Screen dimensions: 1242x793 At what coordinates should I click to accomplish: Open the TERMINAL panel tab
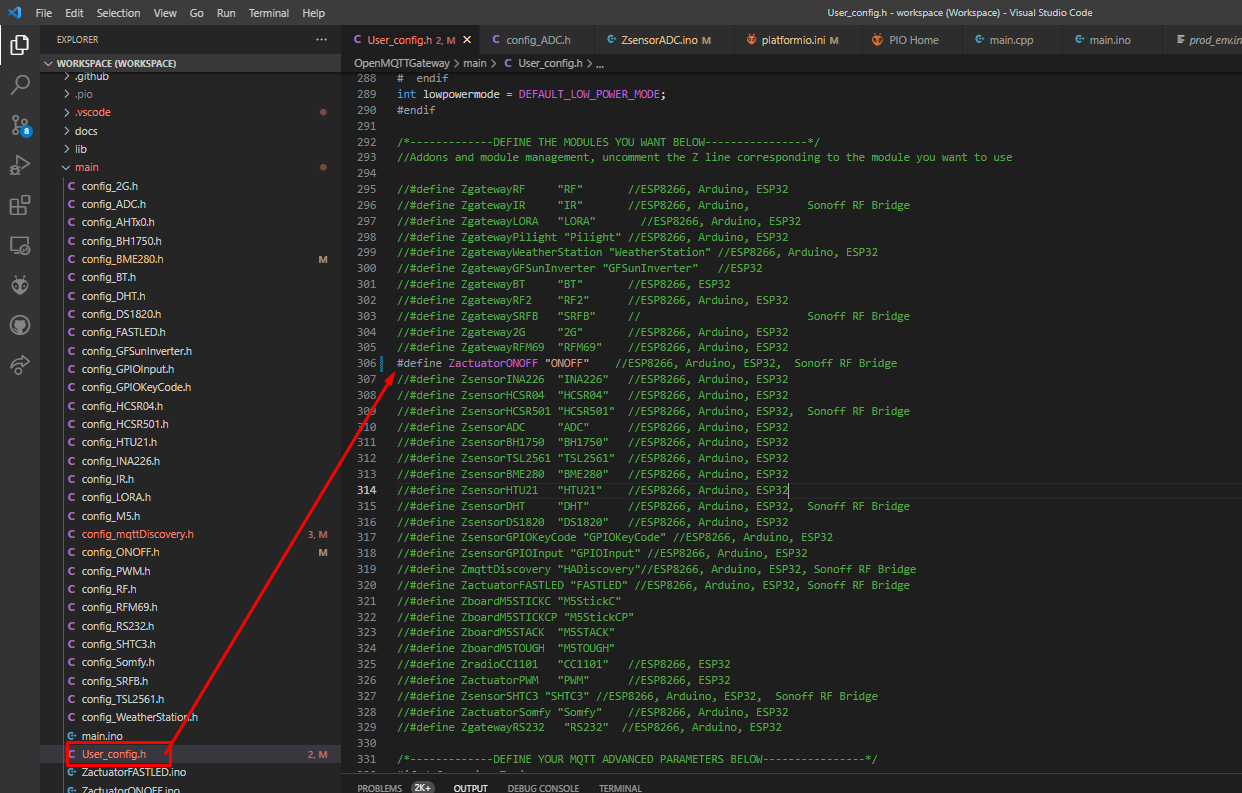(x=620, y=788)
